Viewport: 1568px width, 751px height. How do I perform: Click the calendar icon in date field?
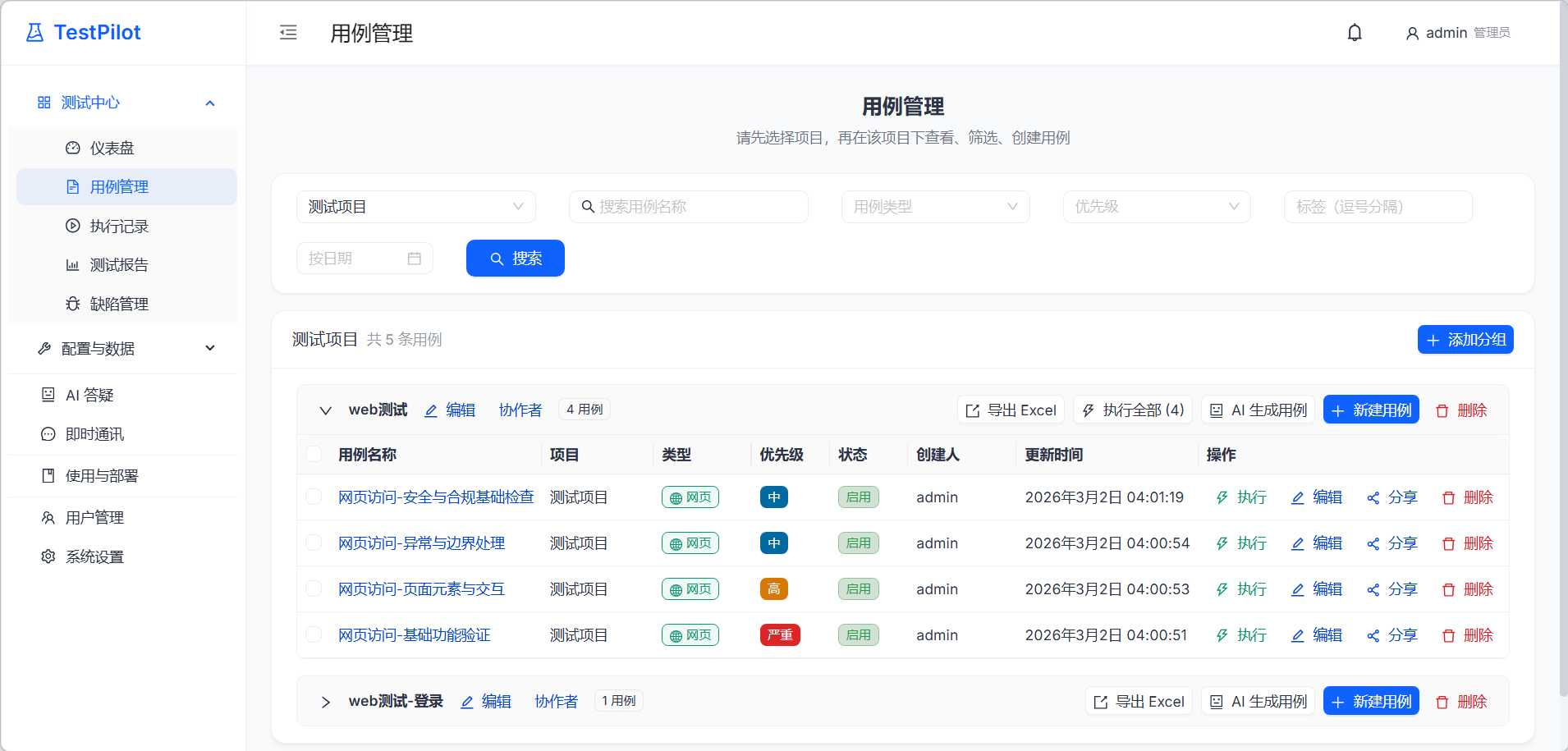click(415, 259)
